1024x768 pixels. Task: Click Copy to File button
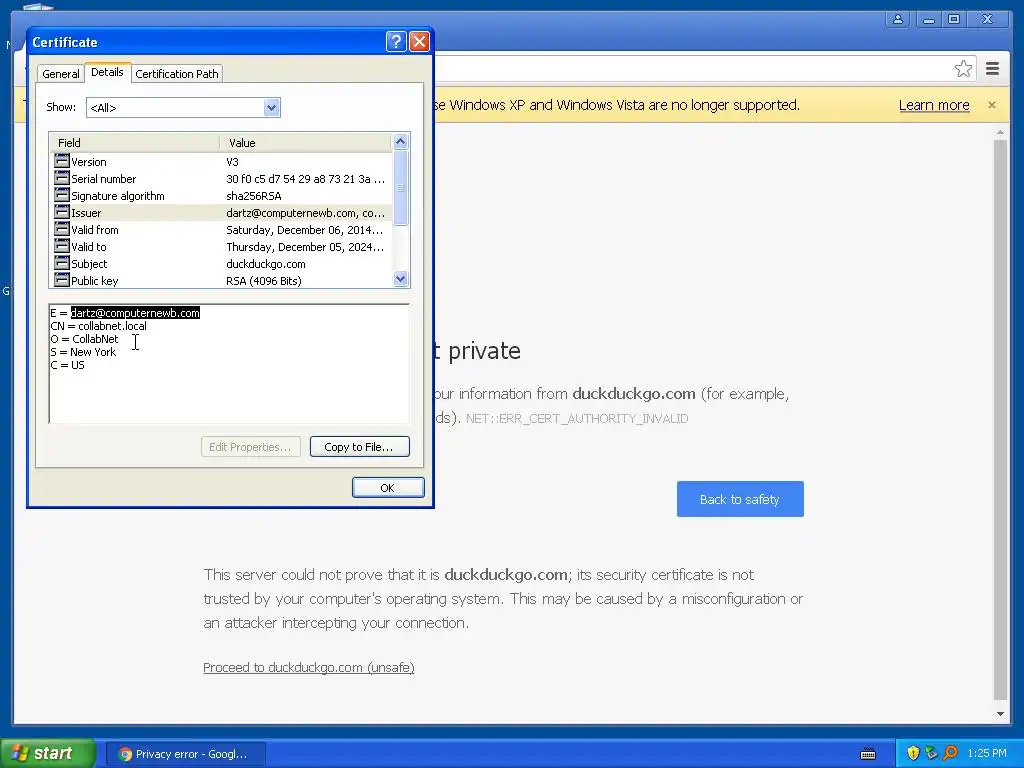click(x=359, y=447)
